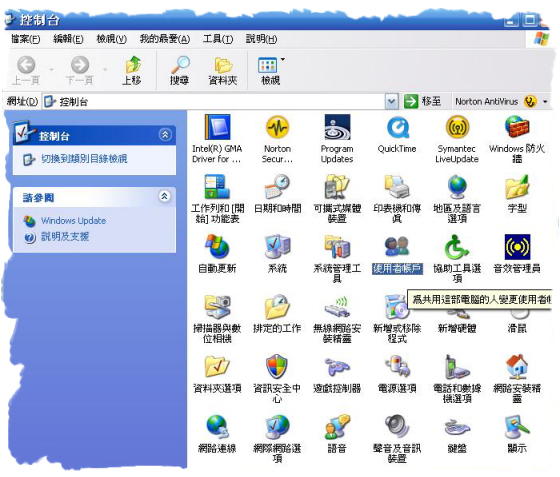560x477 pixels.
Task: Open 說明及支援 link
Action: tap(65, 236)
